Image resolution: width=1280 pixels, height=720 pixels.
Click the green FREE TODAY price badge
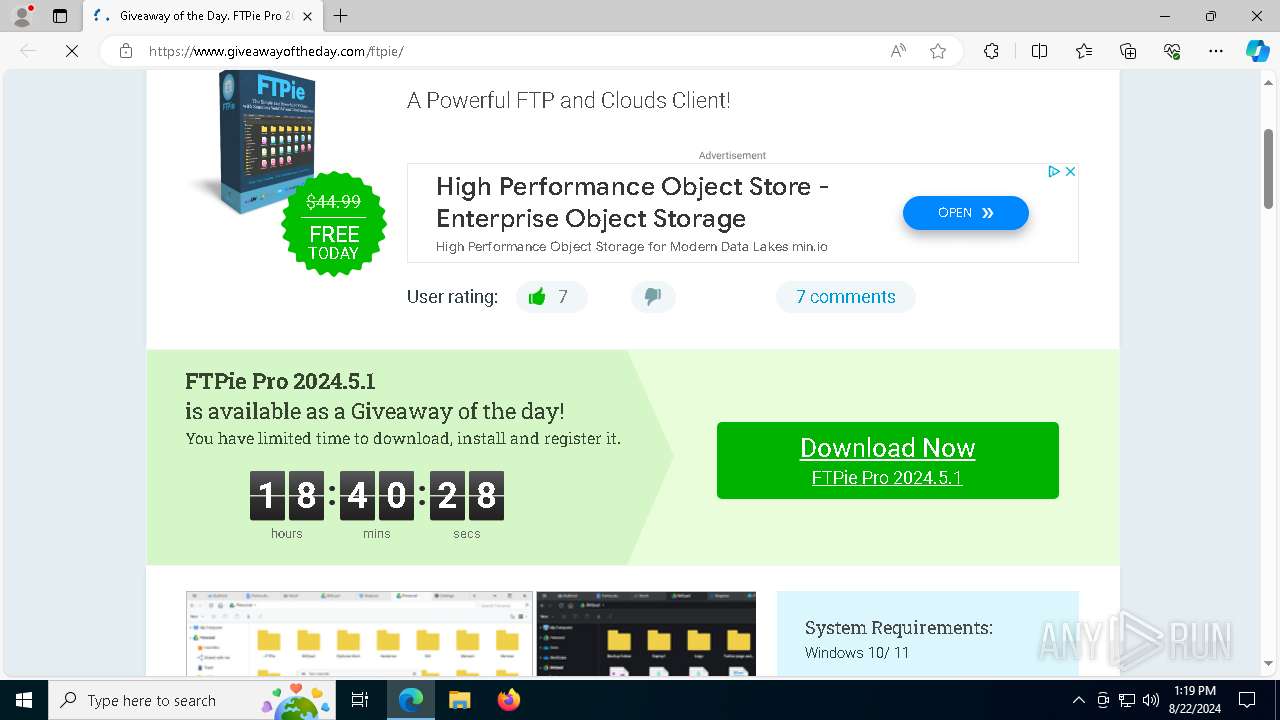(x=334, y=225)
